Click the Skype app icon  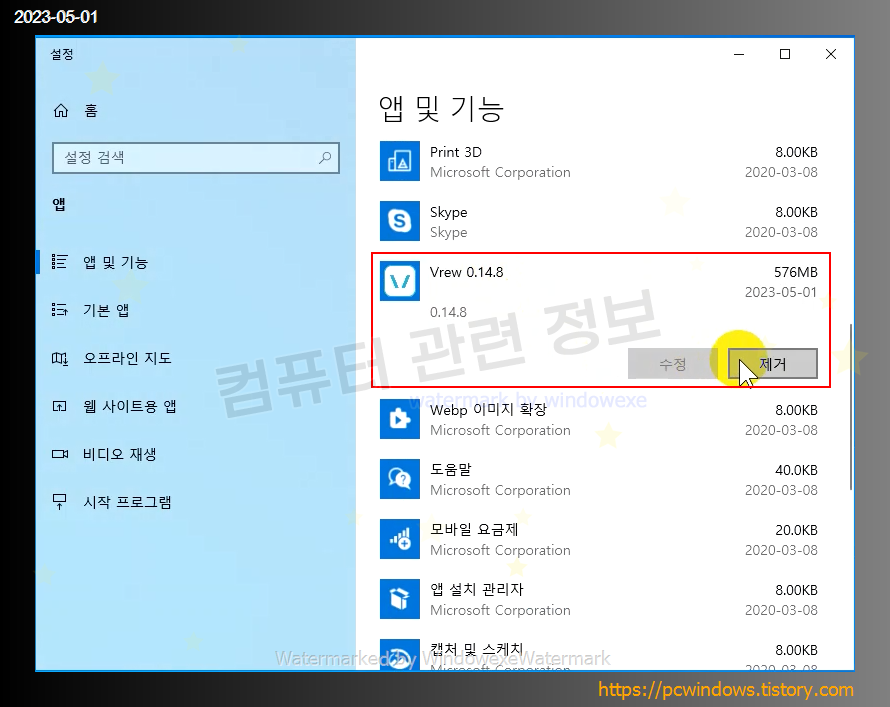pos(400,221)
